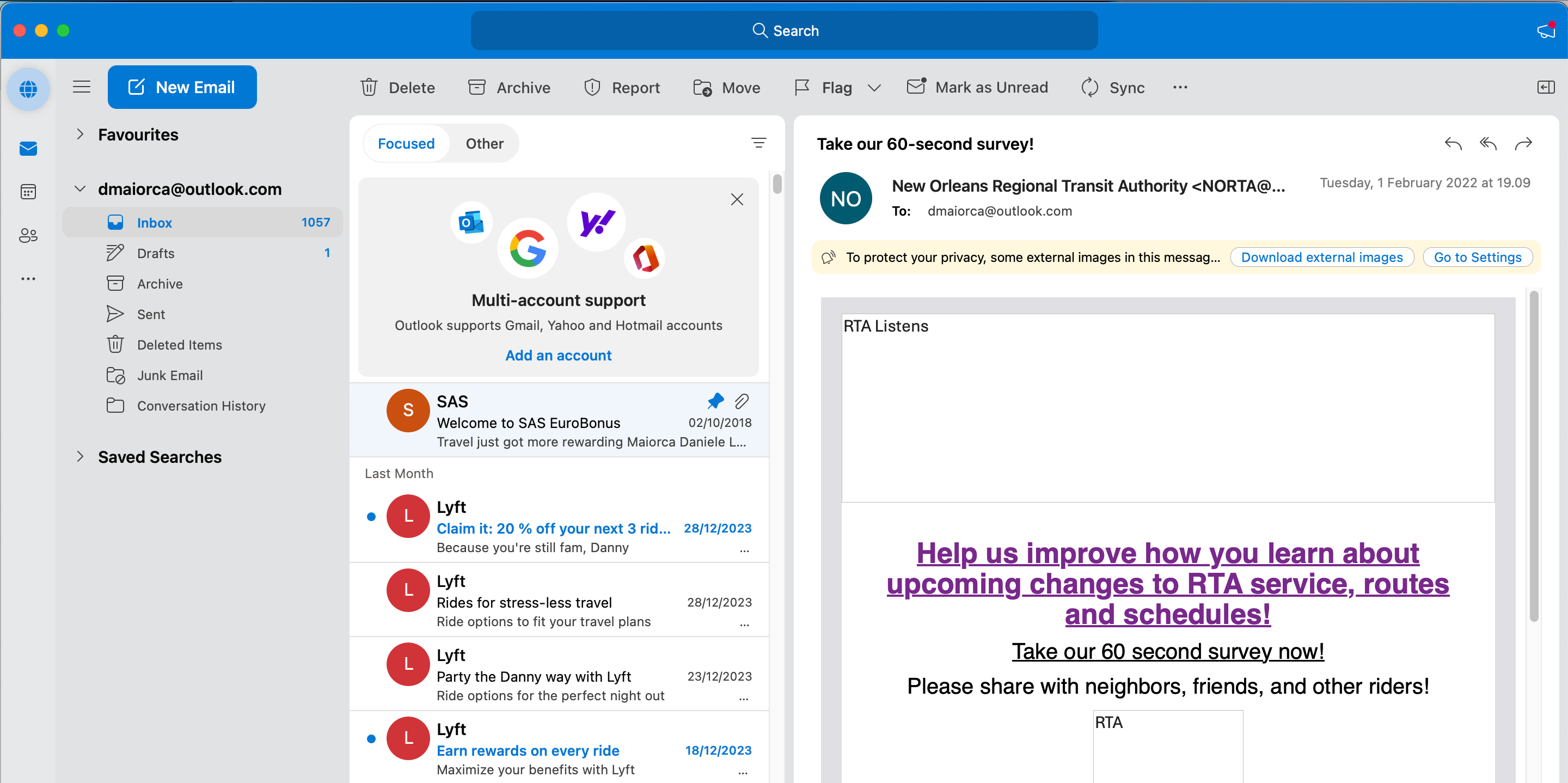Download external images for this message
Viewport: 1568px width, 783px height.
tap(1321, 257)
